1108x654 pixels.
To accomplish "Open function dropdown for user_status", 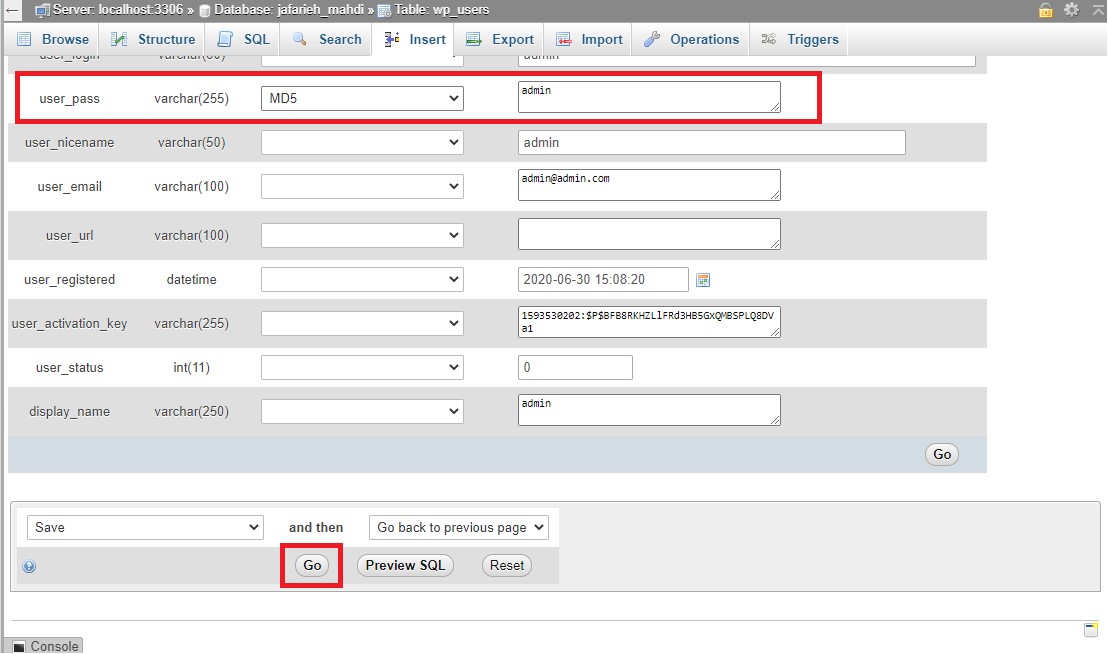I will [362, 367].
